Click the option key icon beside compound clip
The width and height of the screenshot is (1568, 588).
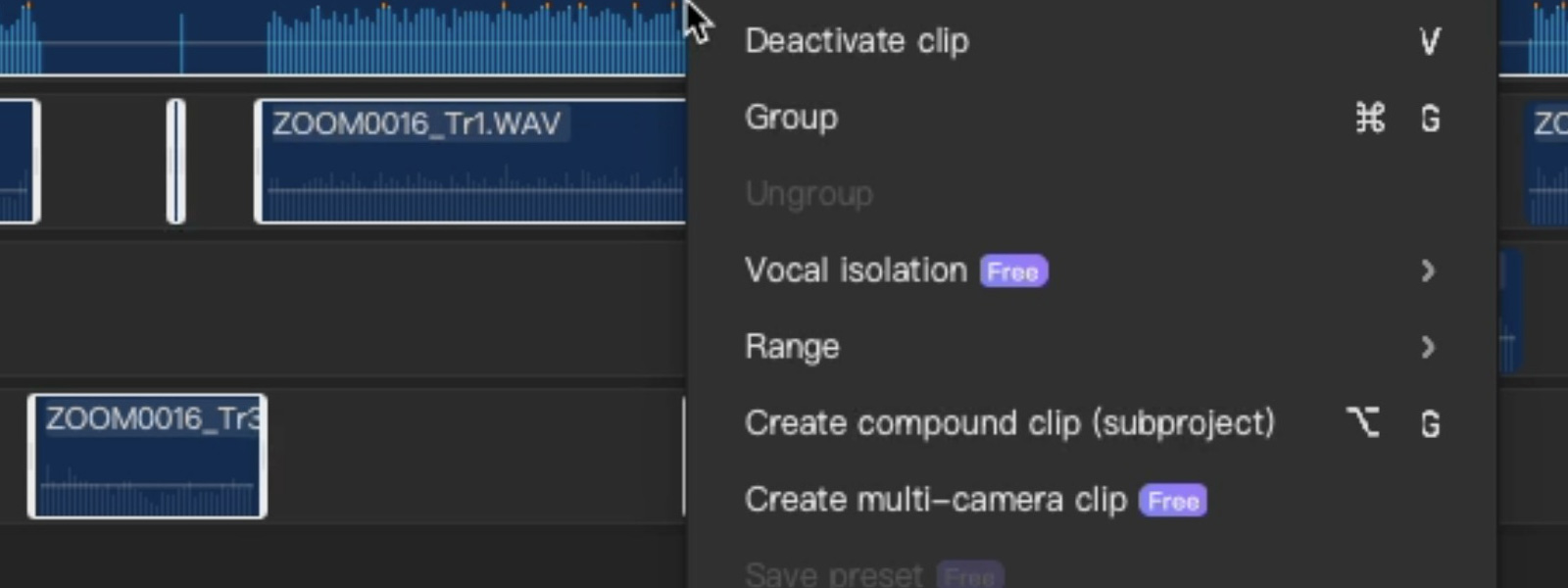pos(1363,423)
